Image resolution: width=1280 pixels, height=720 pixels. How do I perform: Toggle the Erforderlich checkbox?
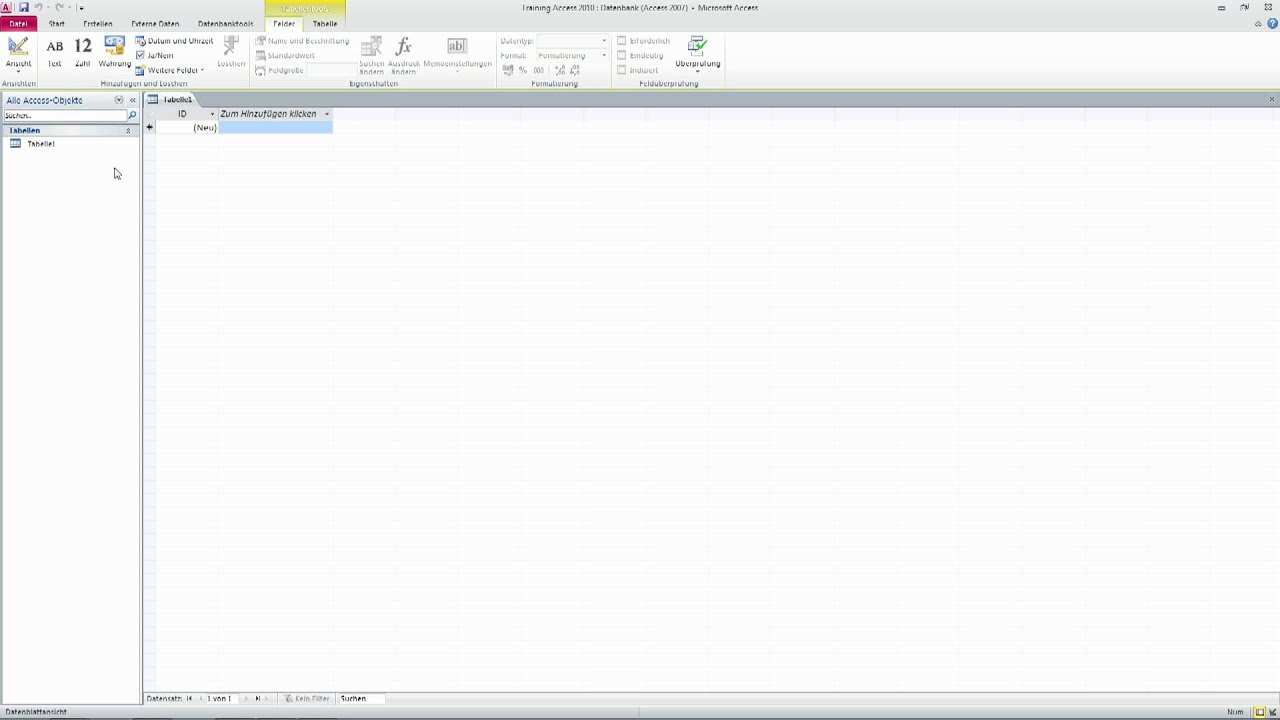pyautogui.click(x=622, y=41)
